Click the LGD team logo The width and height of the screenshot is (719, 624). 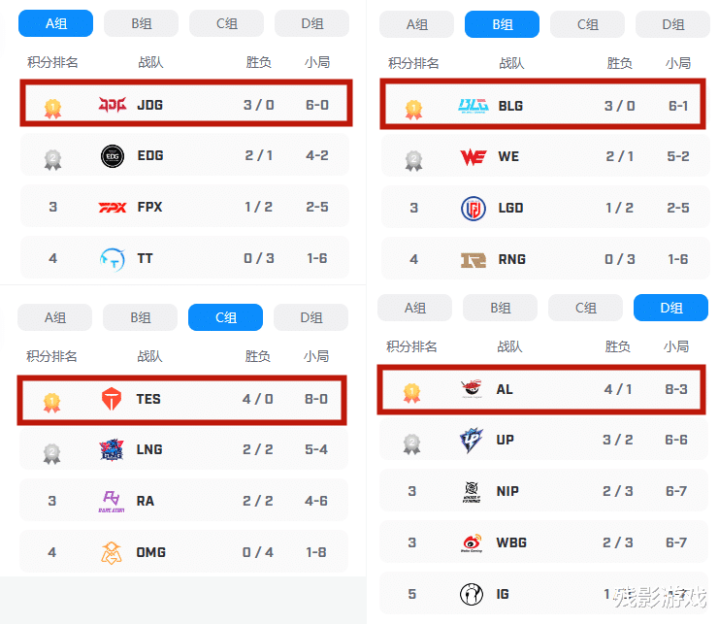tap(473, 208)
